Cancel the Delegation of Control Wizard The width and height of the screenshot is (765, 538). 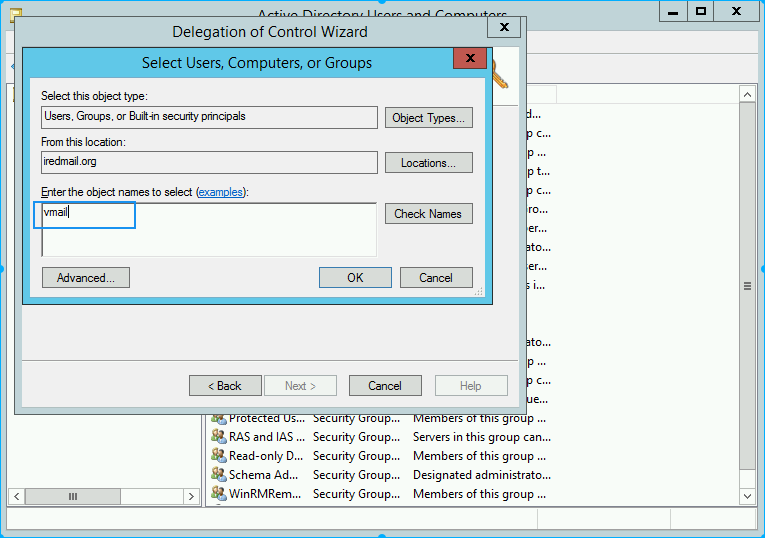pyautogui.click(x=385, y=386)
